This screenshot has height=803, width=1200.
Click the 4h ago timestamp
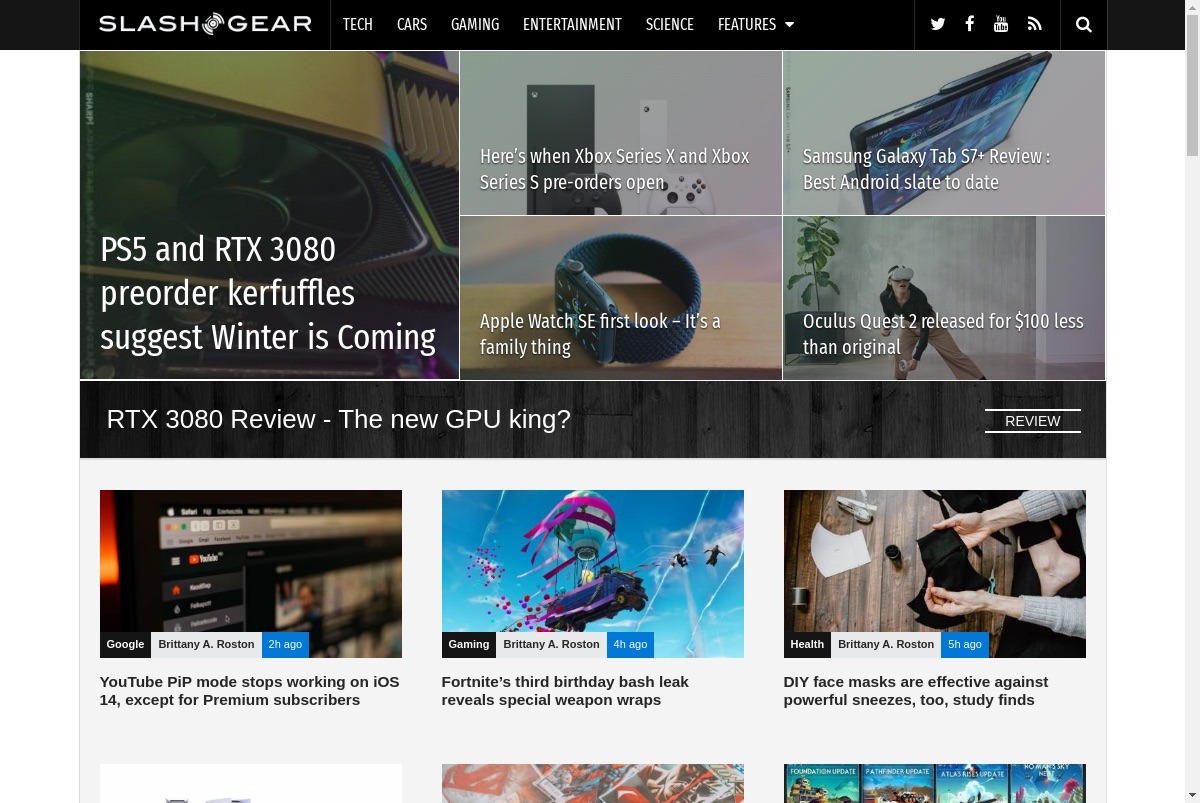[630, 644]
